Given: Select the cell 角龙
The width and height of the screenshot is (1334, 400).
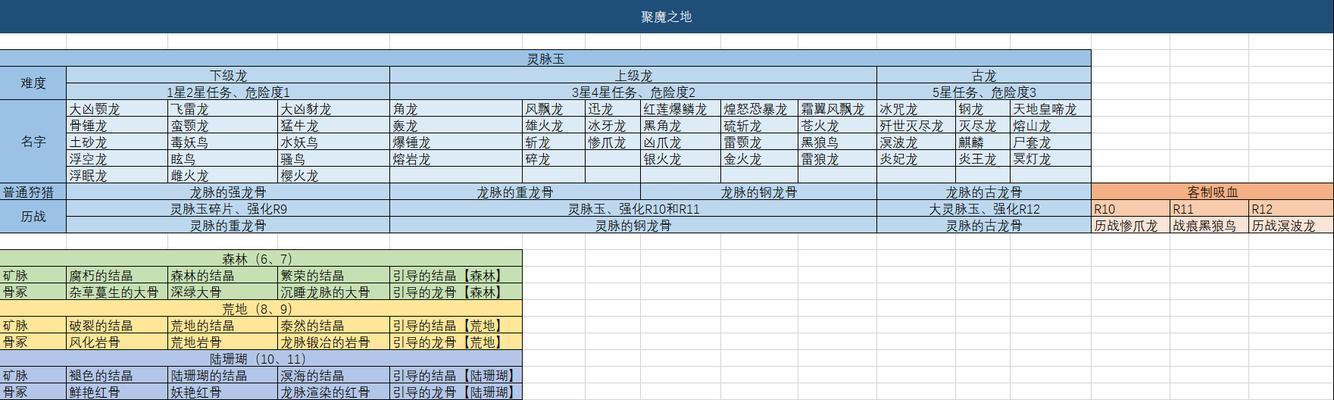Looking at the screenshot, I should (x=456, y=108).
